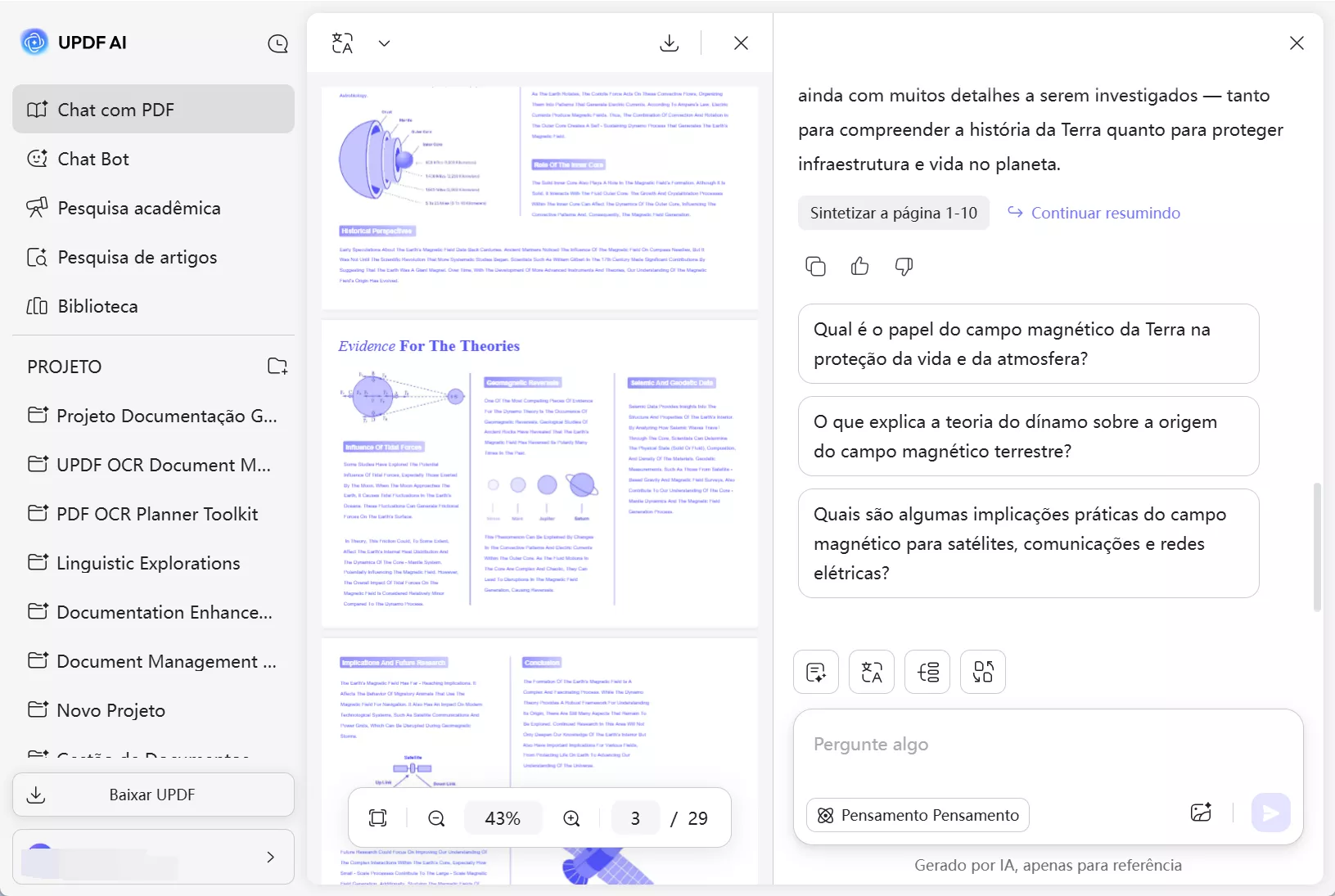Toggle the Pensamento mode in chat input

click(918, 815)
